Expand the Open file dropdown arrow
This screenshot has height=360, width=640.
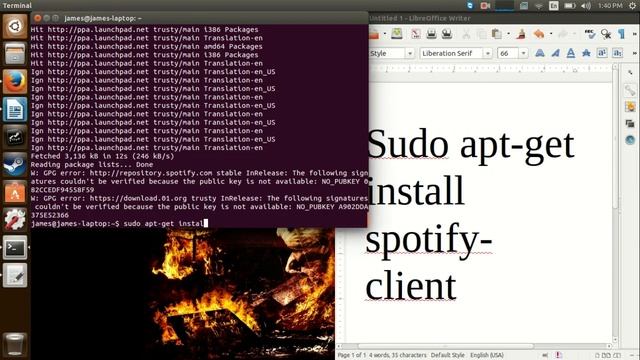385,34
